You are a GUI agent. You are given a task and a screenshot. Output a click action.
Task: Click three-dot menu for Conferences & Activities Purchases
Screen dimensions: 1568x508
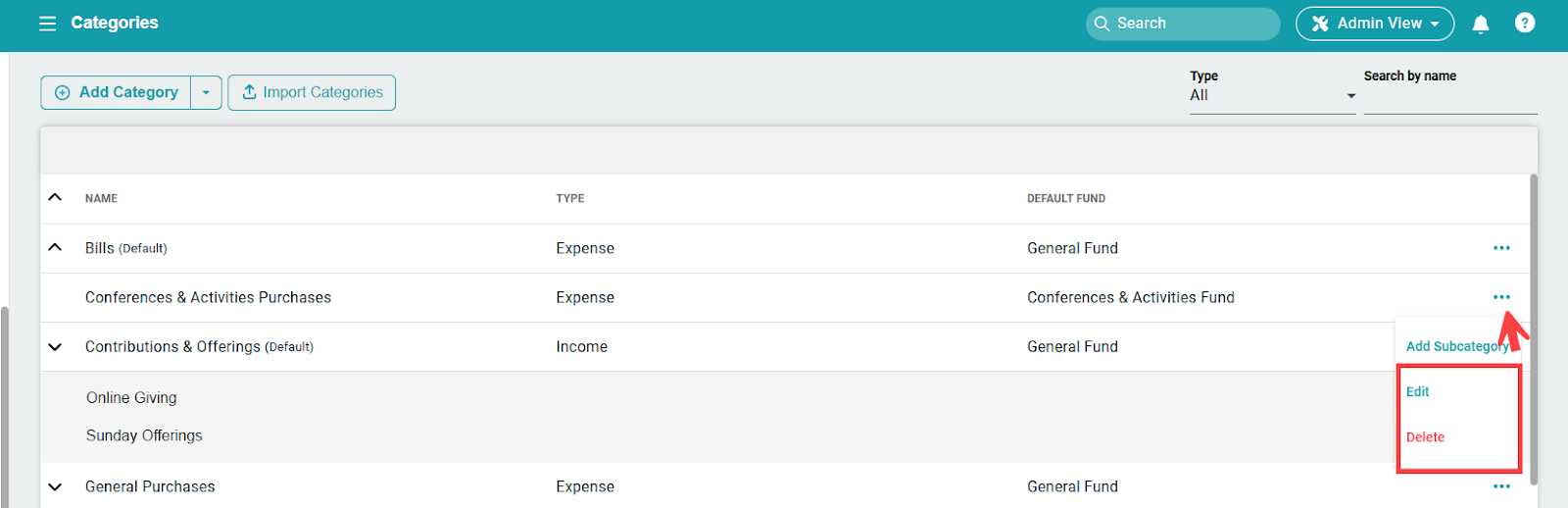(x=1500, y=297)
